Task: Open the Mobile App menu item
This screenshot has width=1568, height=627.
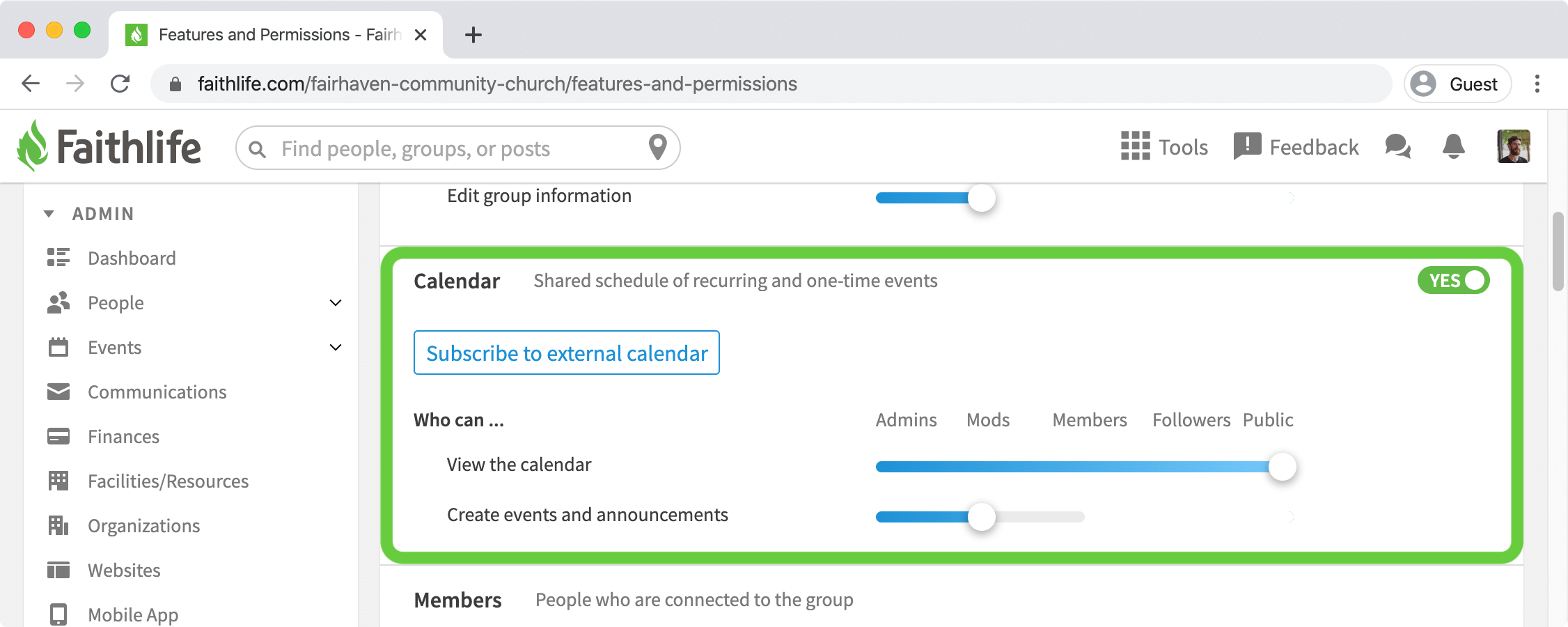Action: pos(133,614)
